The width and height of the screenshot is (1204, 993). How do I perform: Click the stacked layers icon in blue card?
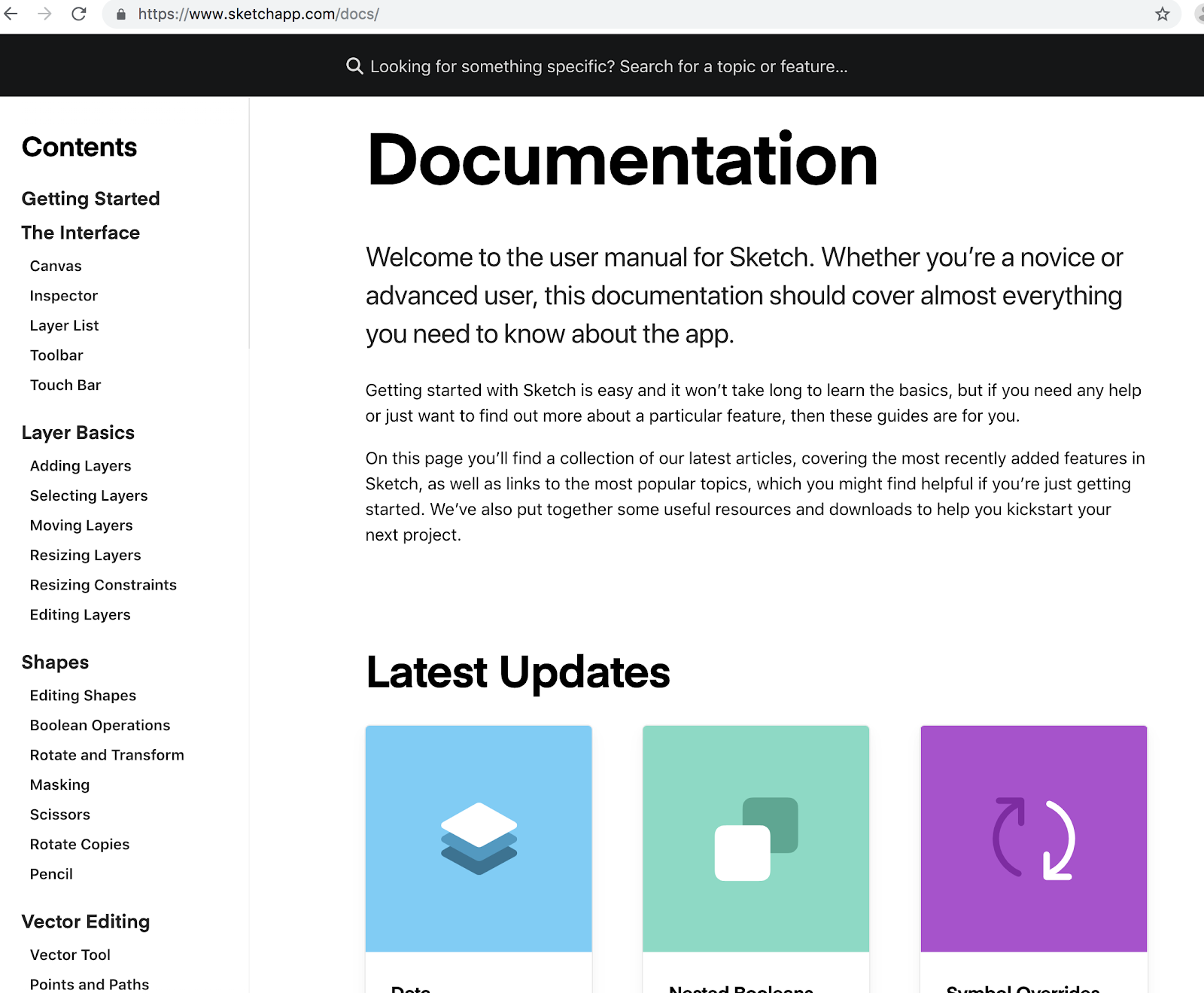pyautogui.click(x=479, y=839)
